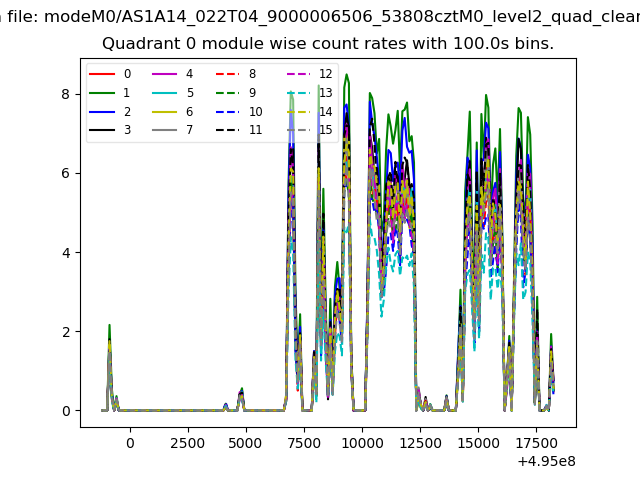Click legend label 11 with dashed black line
Image resolution: width=640 pixels, height=480 pixels.
255,131
